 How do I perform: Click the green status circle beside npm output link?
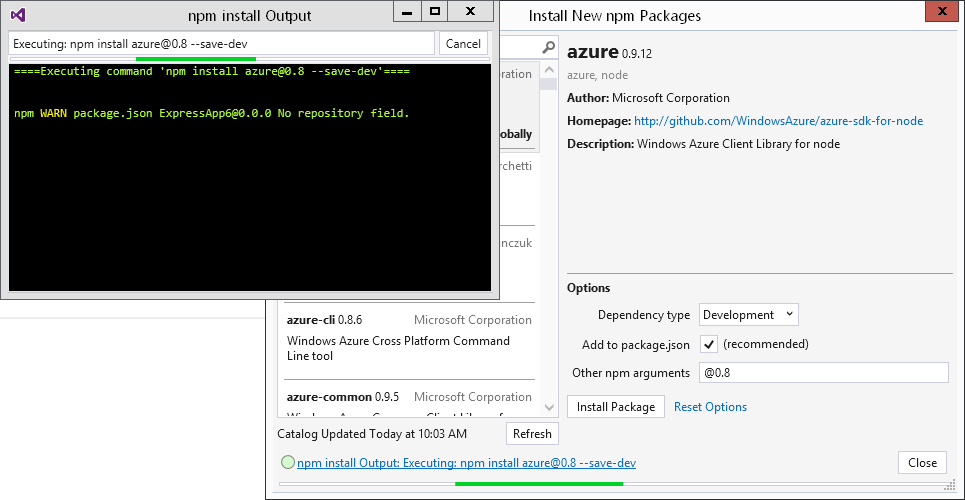coord(287,462)
